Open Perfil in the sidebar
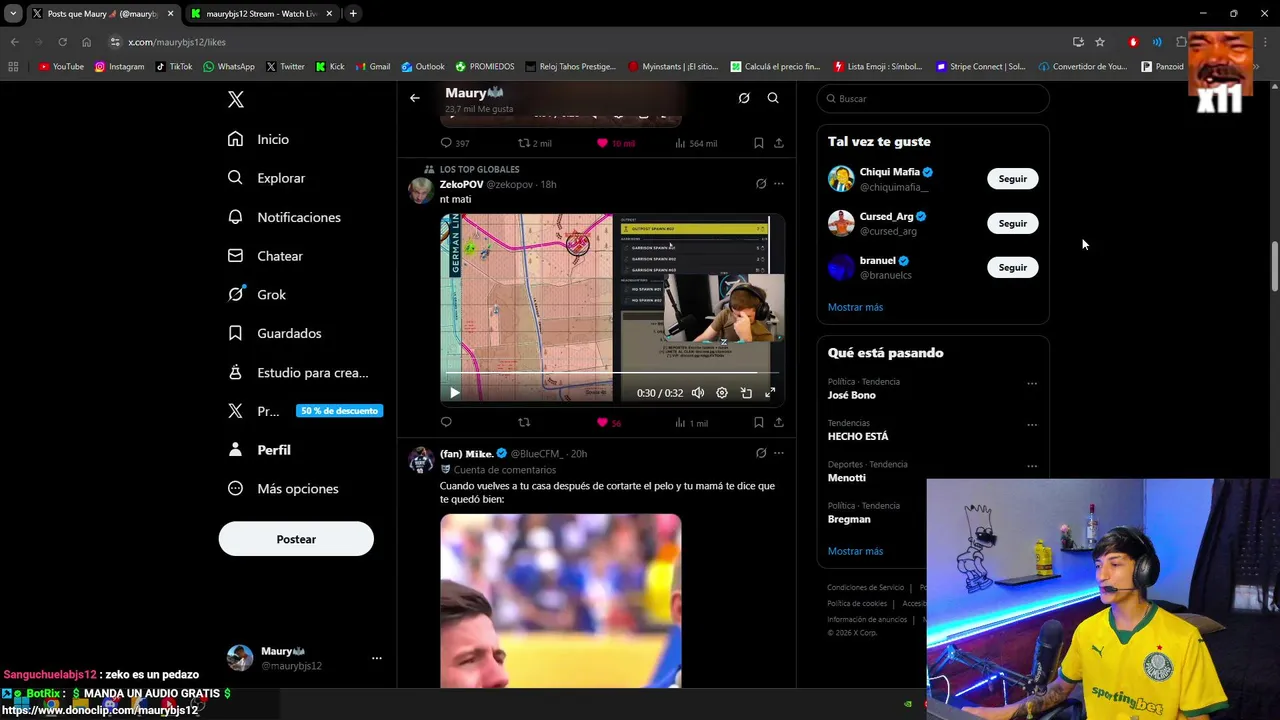This screenshot has width=1280, height=720. tap(259, 450)
